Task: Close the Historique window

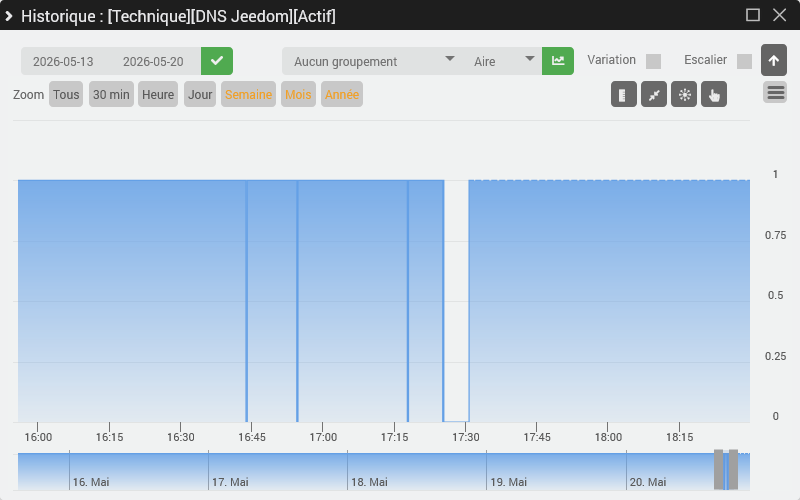Action: coord(779,15)
